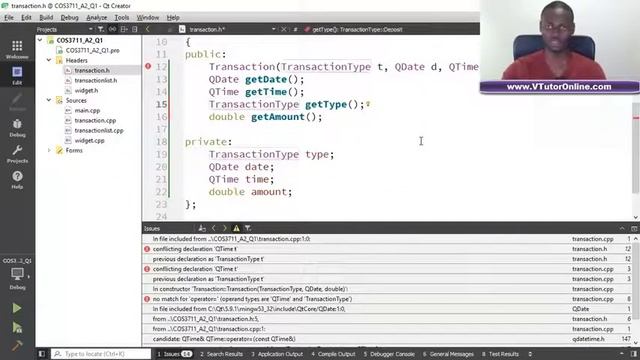
Task: Open the Welcome mode
Action: pos(17,49)
